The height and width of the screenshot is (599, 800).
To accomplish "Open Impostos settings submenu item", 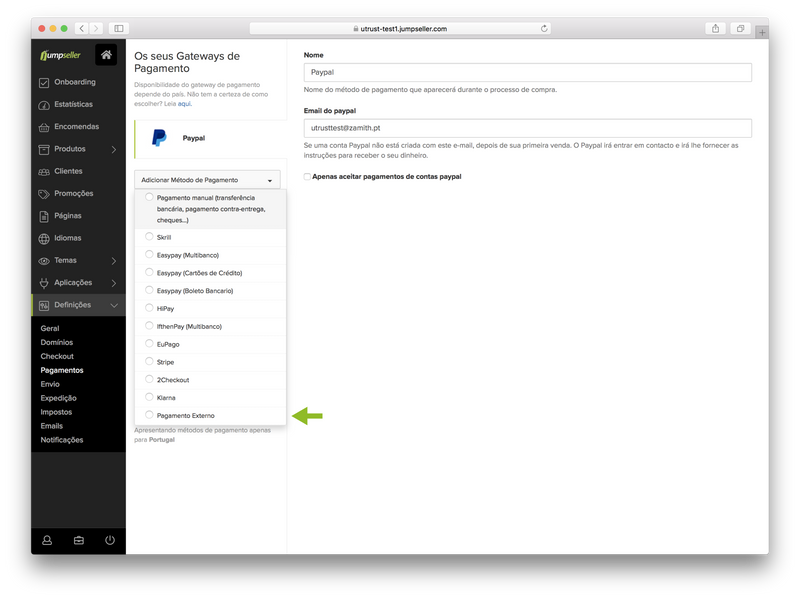I will [56, 412].
